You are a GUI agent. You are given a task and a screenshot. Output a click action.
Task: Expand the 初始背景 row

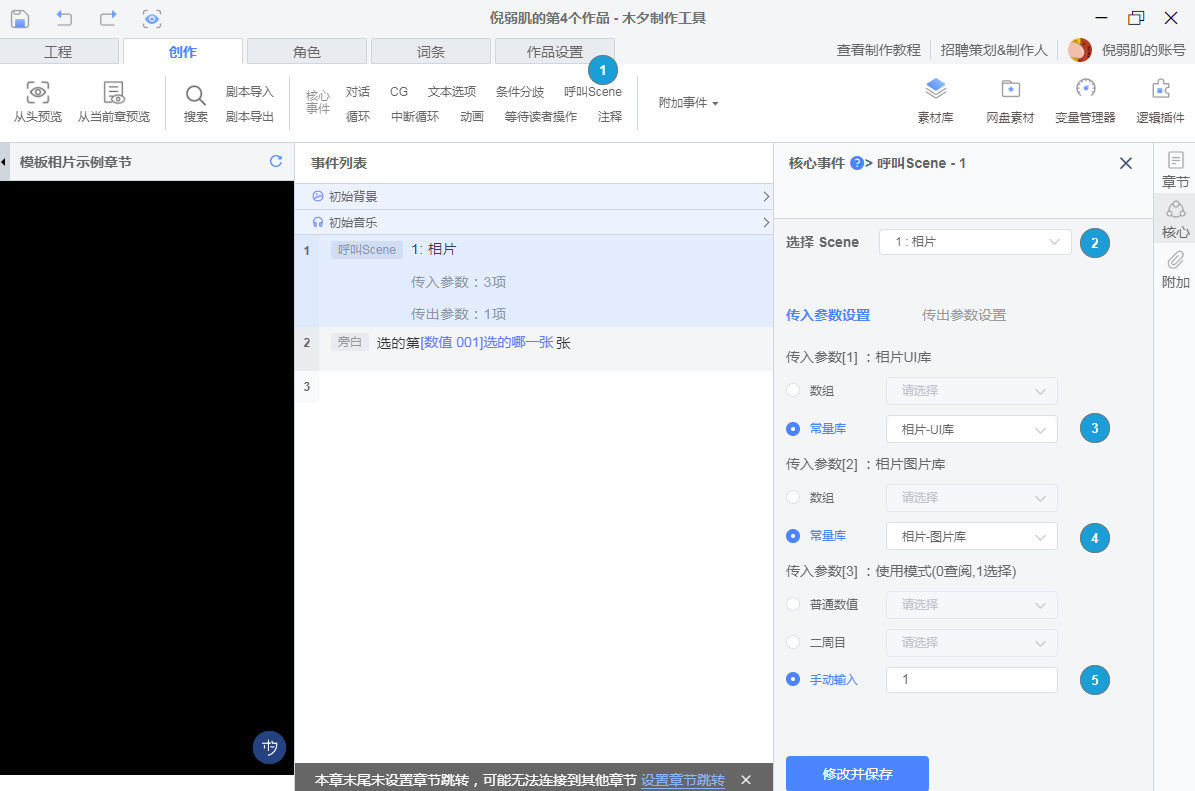765,197
